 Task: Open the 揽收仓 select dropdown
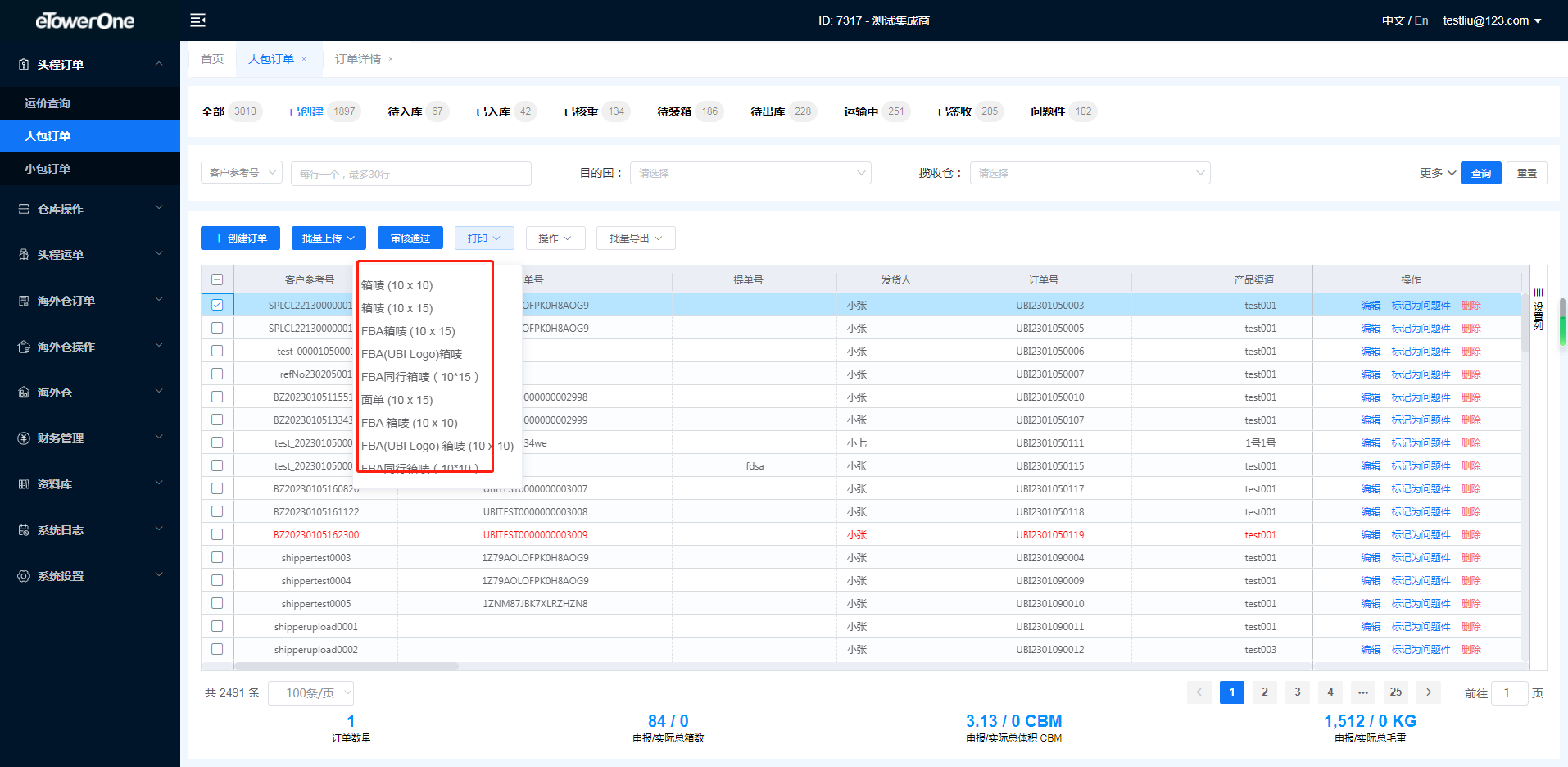coord(1090,173)
